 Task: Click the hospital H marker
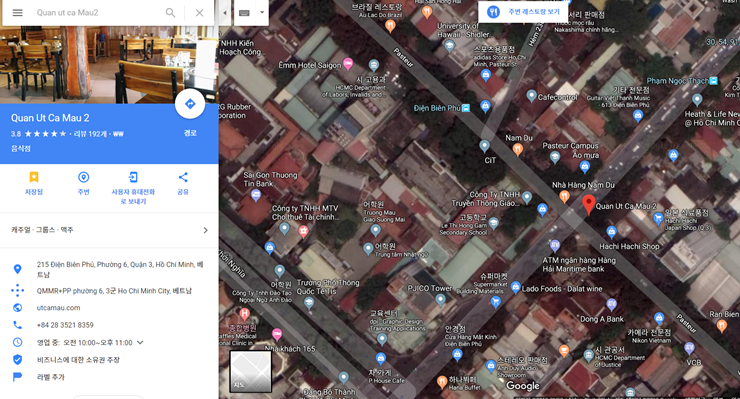[244, 314]
